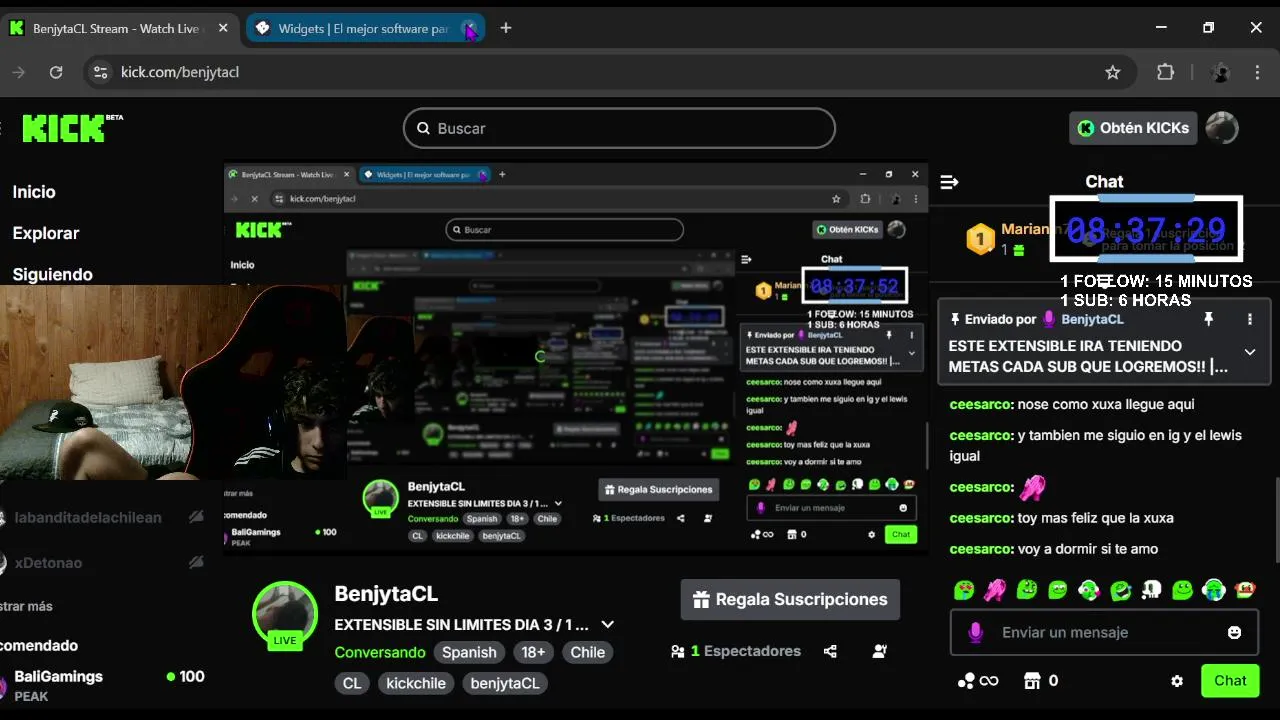This screenshot has width=1280, height=720.
Task: Select the kickchile tag
Action: coord(416,684)
